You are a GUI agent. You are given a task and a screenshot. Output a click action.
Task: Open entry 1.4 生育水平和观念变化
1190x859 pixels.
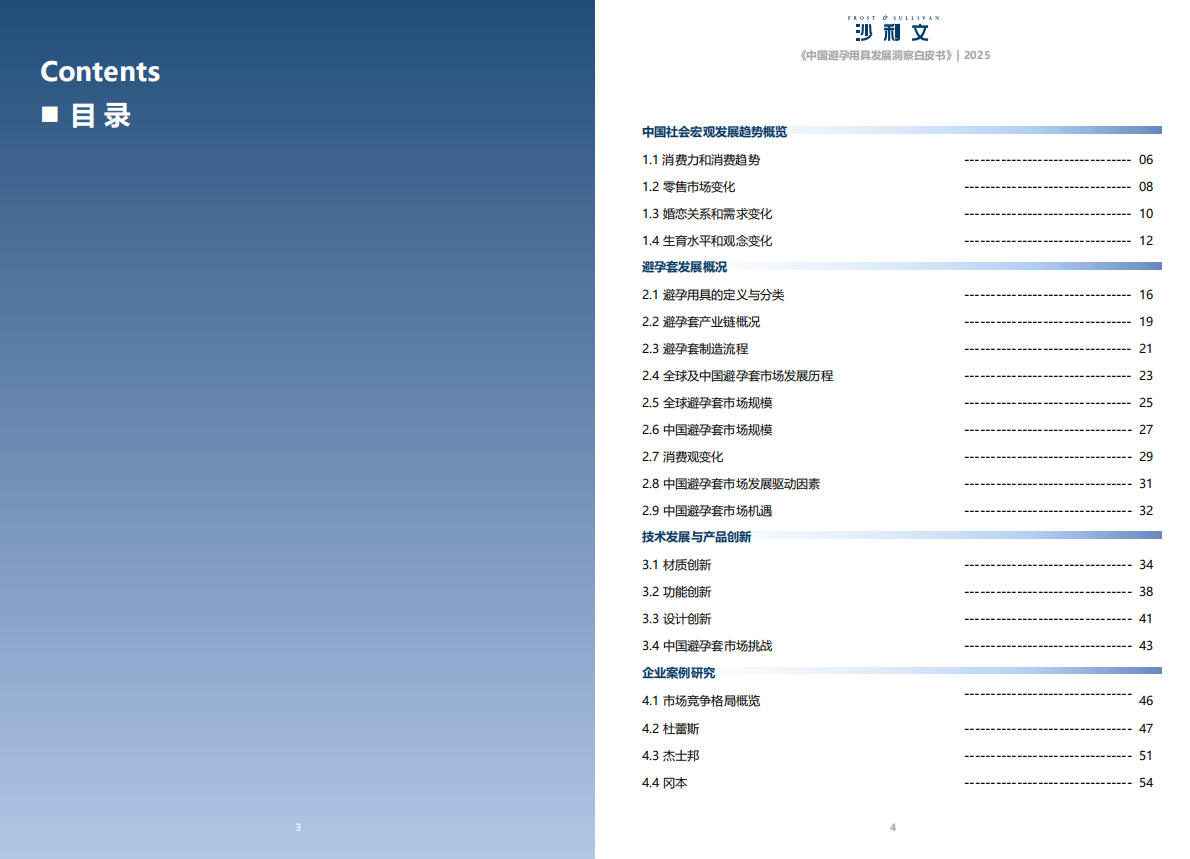tap(710, 240)
